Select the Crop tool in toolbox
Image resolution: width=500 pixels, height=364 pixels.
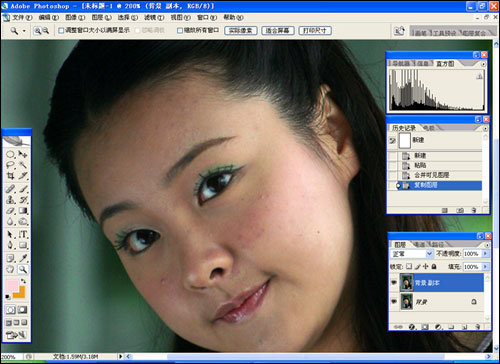[x=11, y=176]
